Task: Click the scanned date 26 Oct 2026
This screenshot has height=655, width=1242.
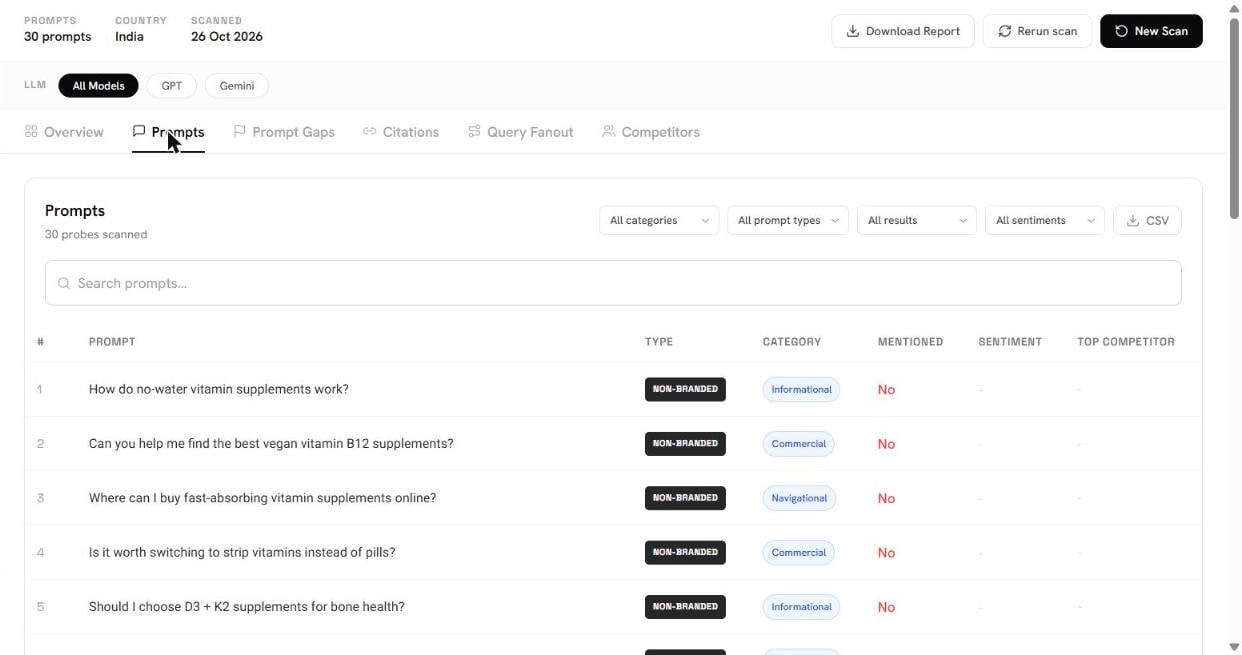Action: click(x=227, y=37)
